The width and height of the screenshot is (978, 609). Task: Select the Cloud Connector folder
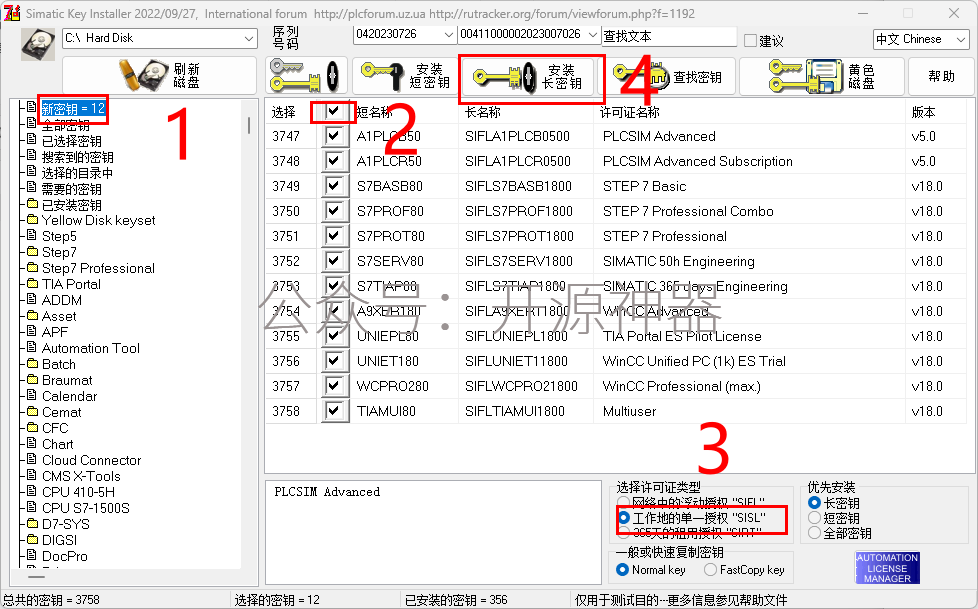(91, 460)
